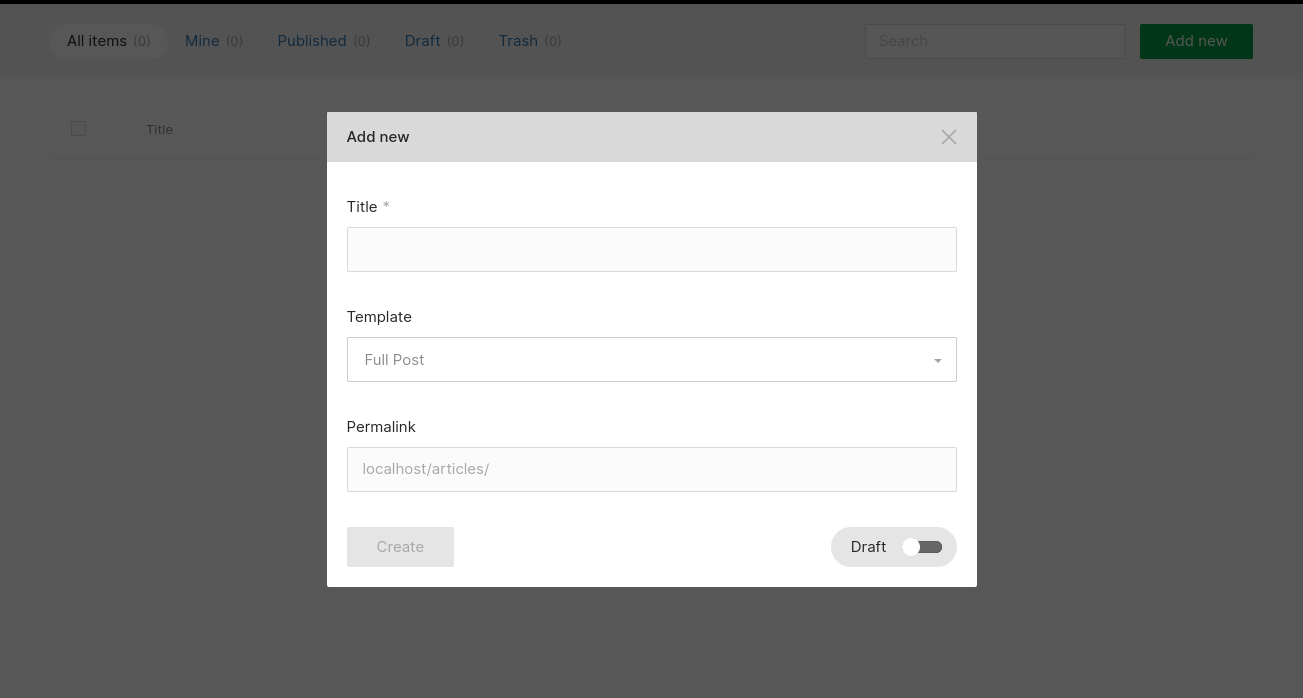Focus the Title text field in dialog
This screenshot has width=1303, height=698.
(651, 250)
